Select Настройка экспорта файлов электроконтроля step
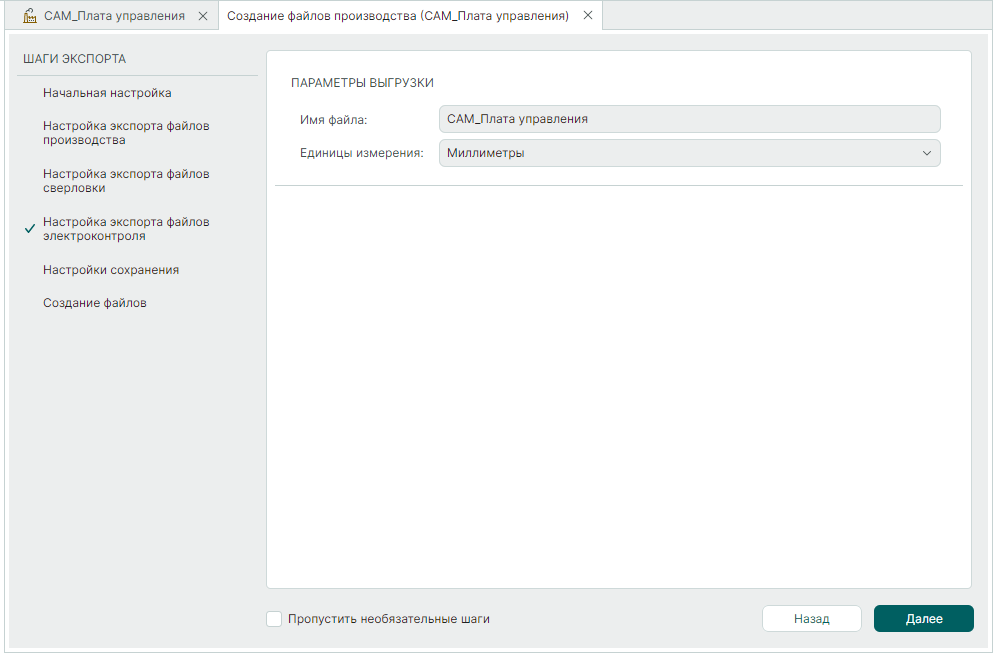This screenshot has height=653, width=993. (x=126, y=229)
